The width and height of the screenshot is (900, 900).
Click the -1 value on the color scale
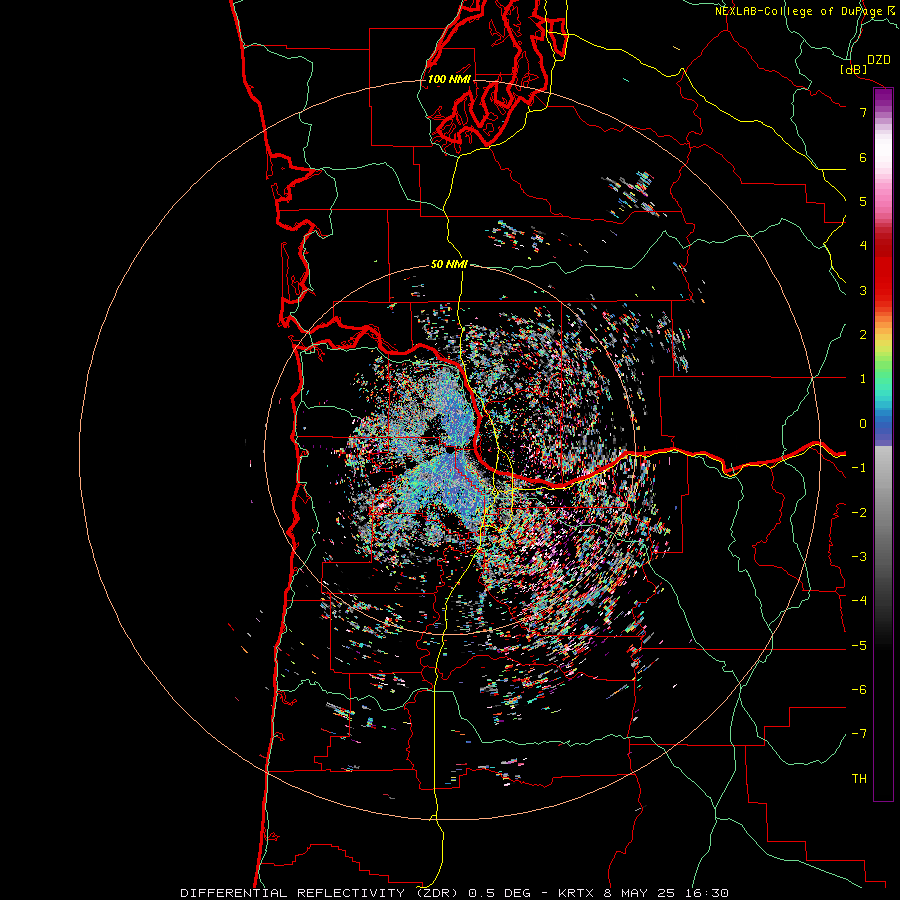(859, 468)
